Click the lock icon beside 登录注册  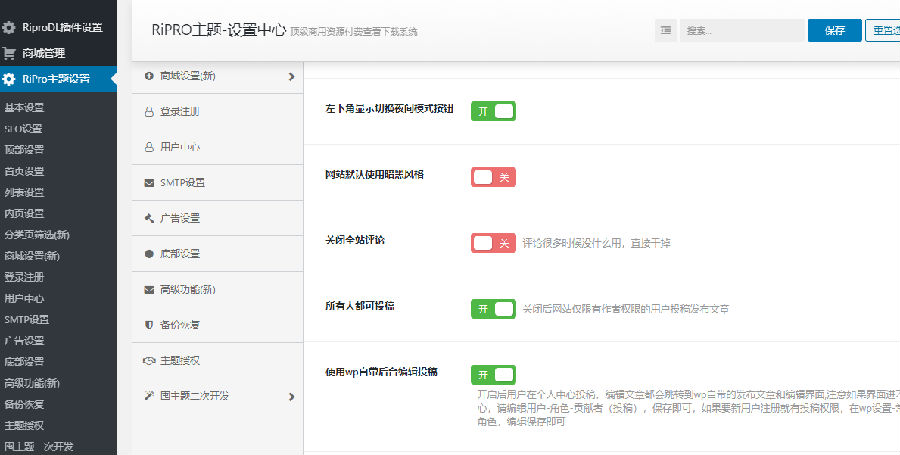coord(149,112)
